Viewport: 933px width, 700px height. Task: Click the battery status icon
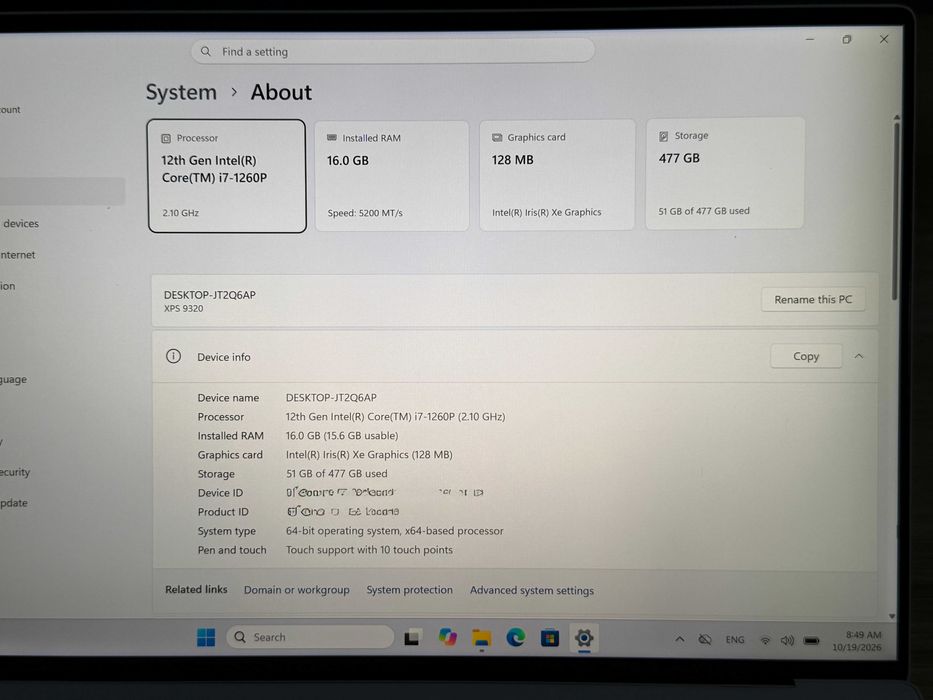coord(812,641)
